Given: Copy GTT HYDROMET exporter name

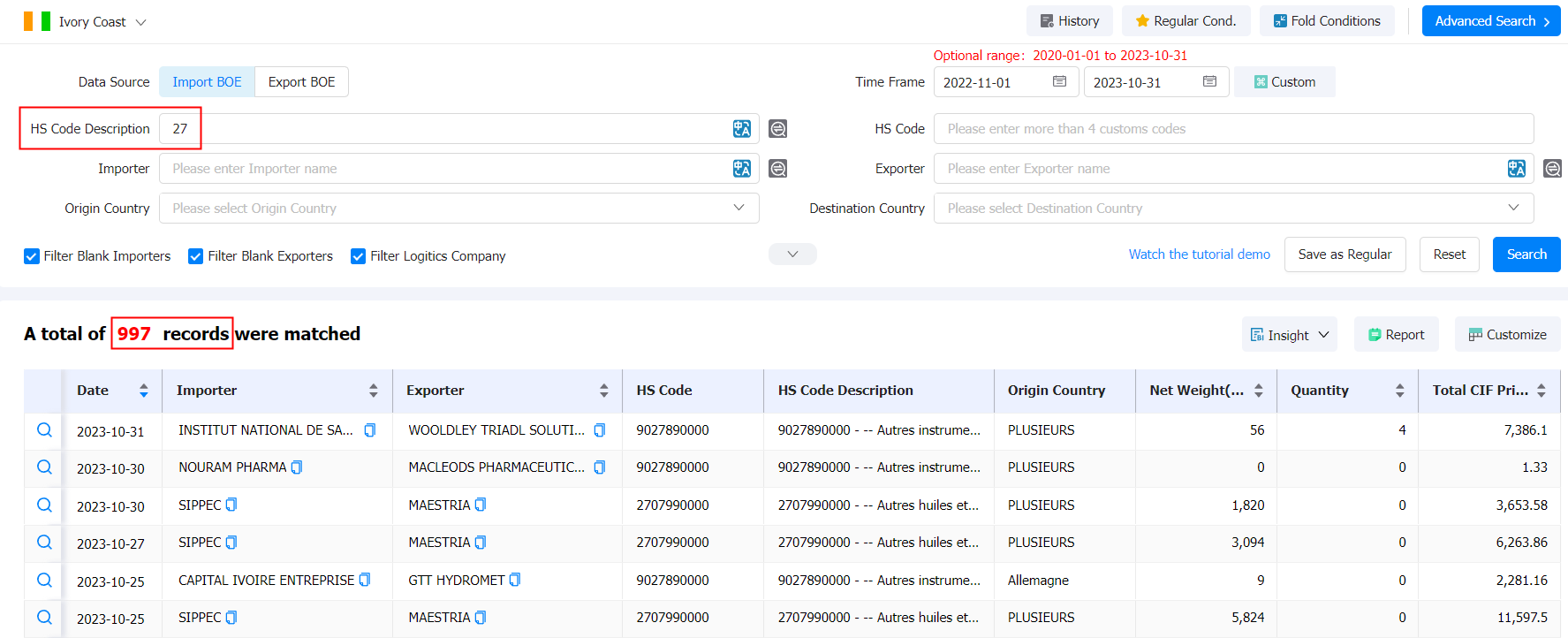Looking at the screenshot, I should tap(515, 581).
